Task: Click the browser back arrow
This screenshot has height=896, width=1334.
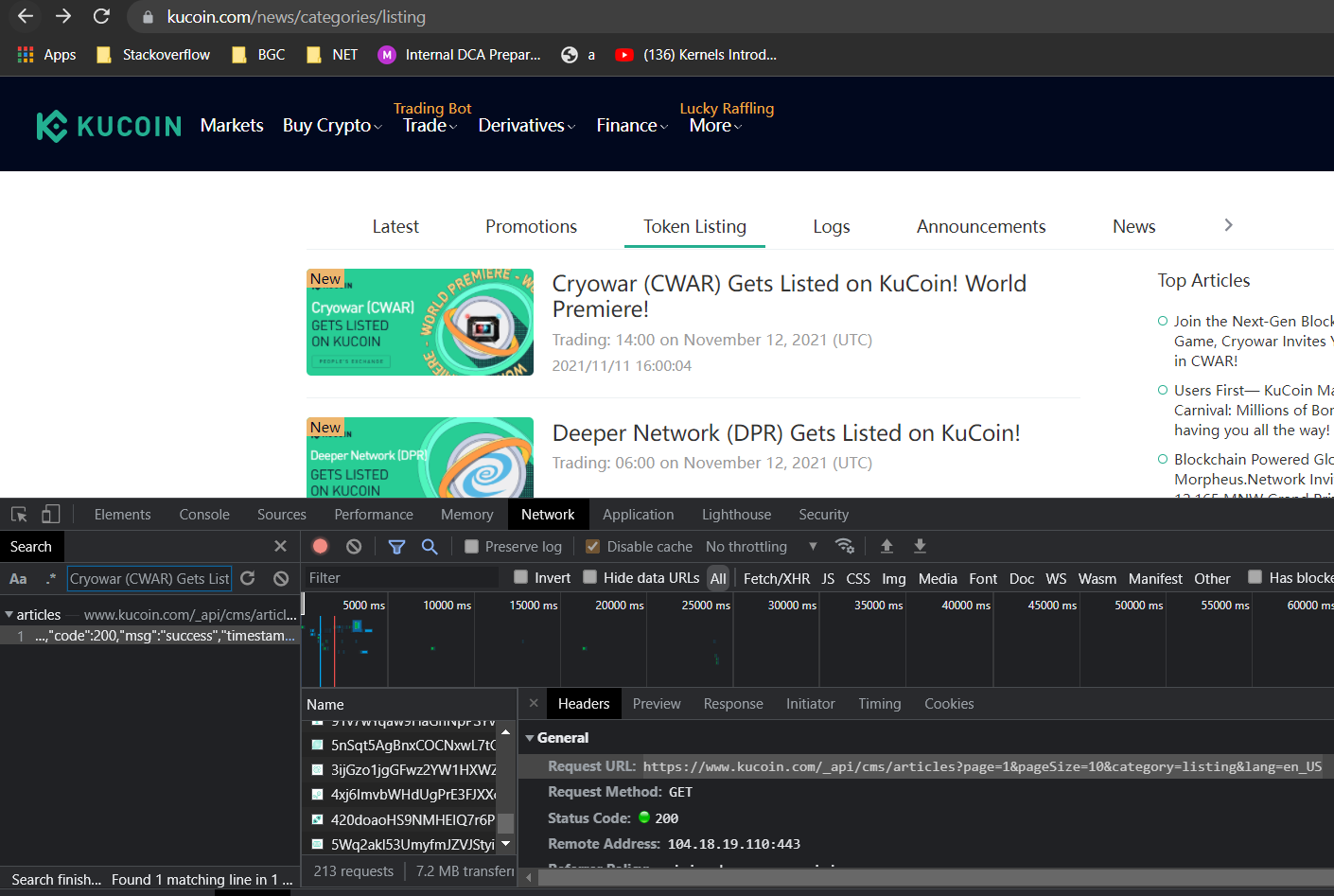Action: tap(26, 16)
